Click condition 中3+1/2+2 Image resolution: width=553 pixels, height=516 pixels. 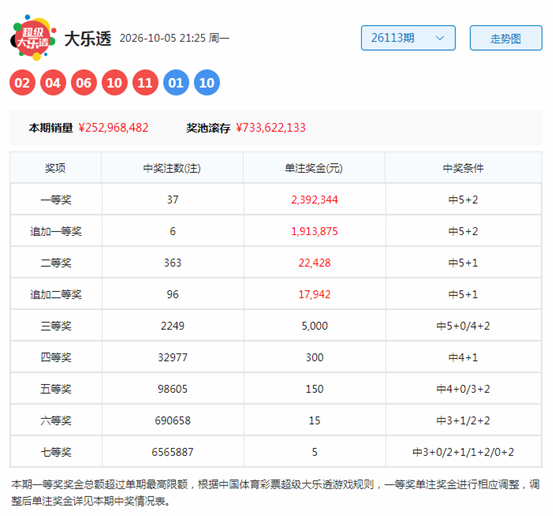point(463,421)
